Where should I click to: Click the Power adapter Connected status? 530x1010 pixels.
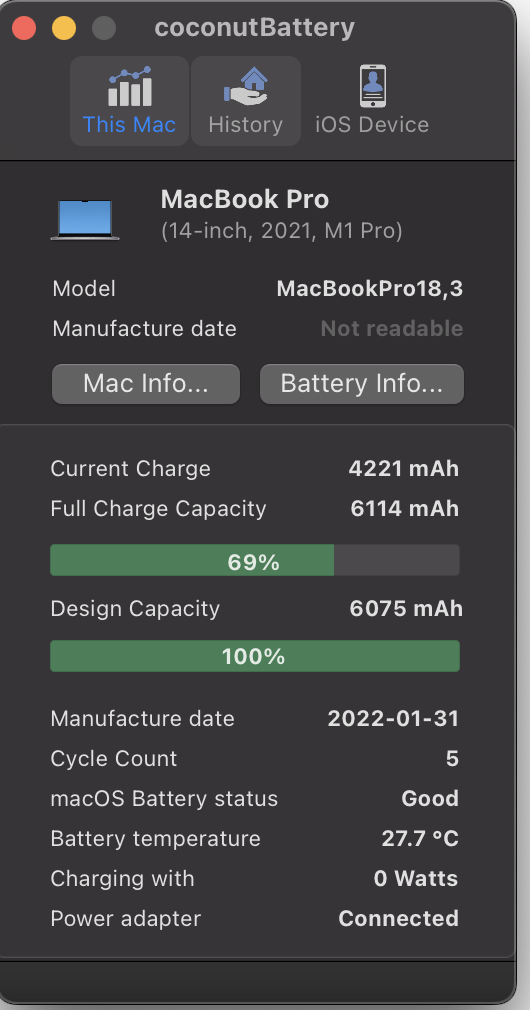click(399, 918)
